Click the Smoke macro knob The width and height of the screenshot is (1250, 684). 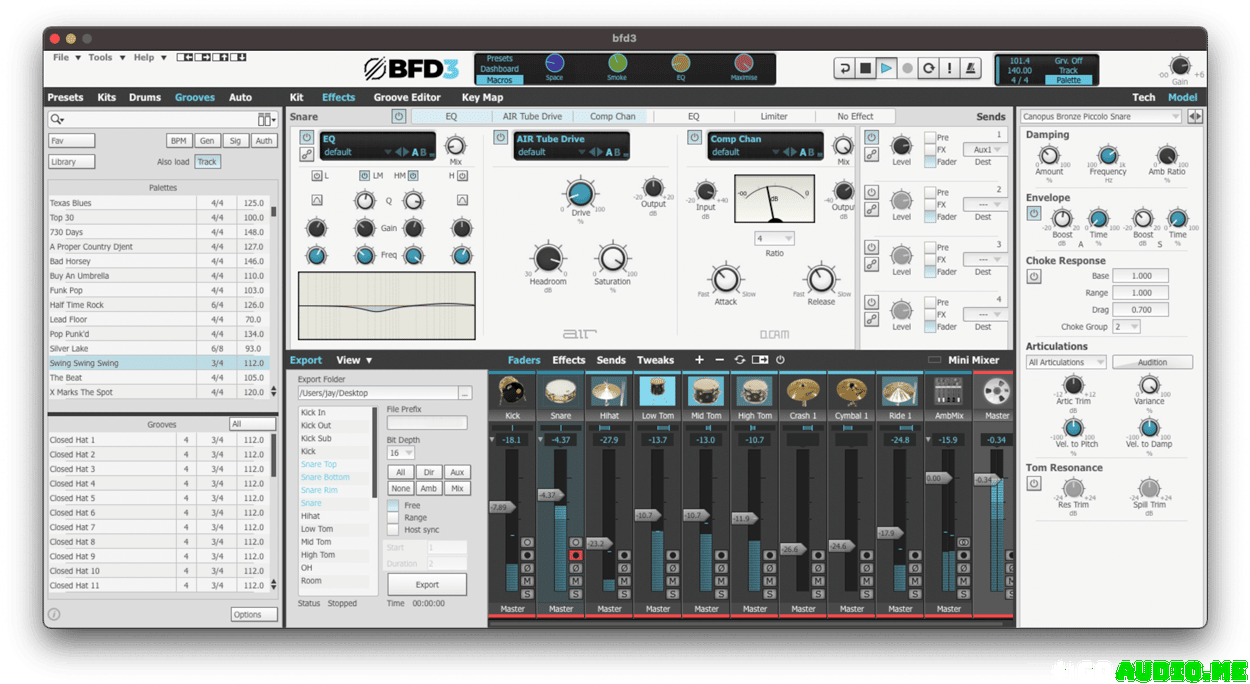(x=618, y=64)
